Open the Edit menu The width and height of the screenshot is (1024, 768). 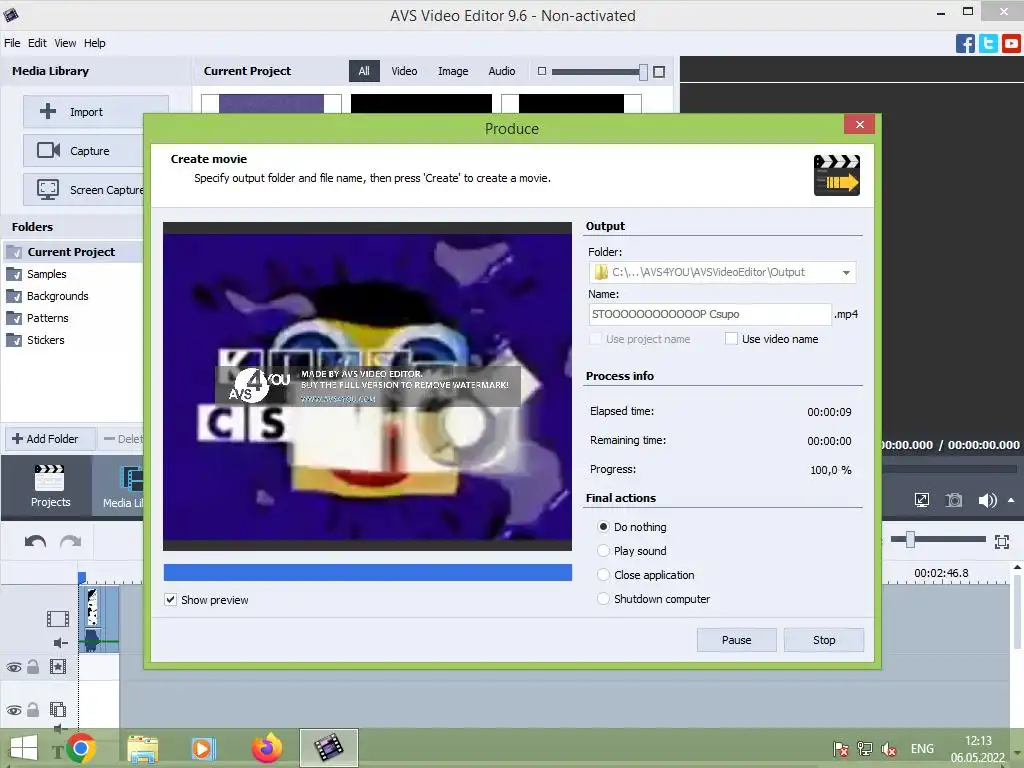click(x=37, y=43)
